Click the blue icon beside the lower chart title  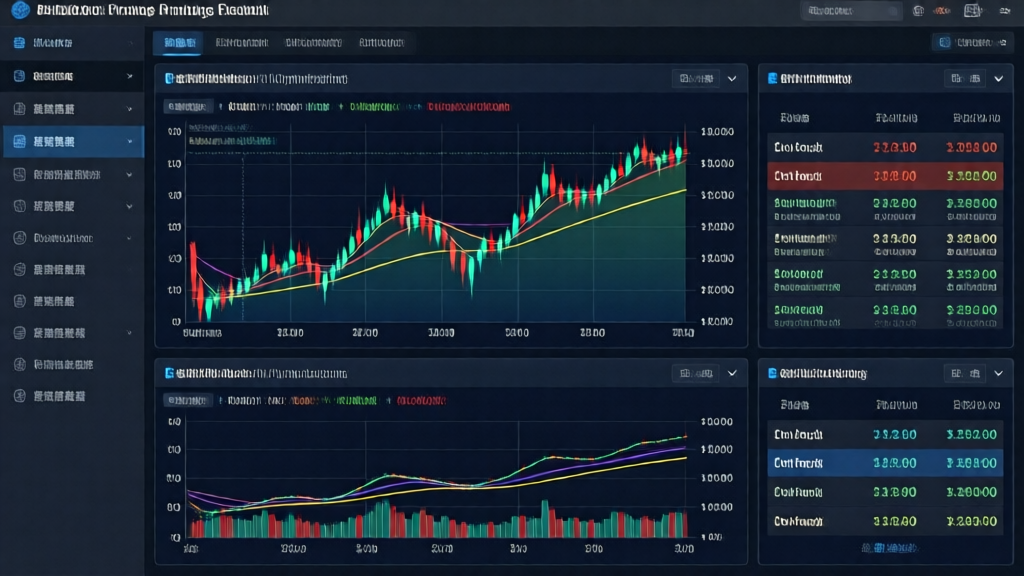169,373
